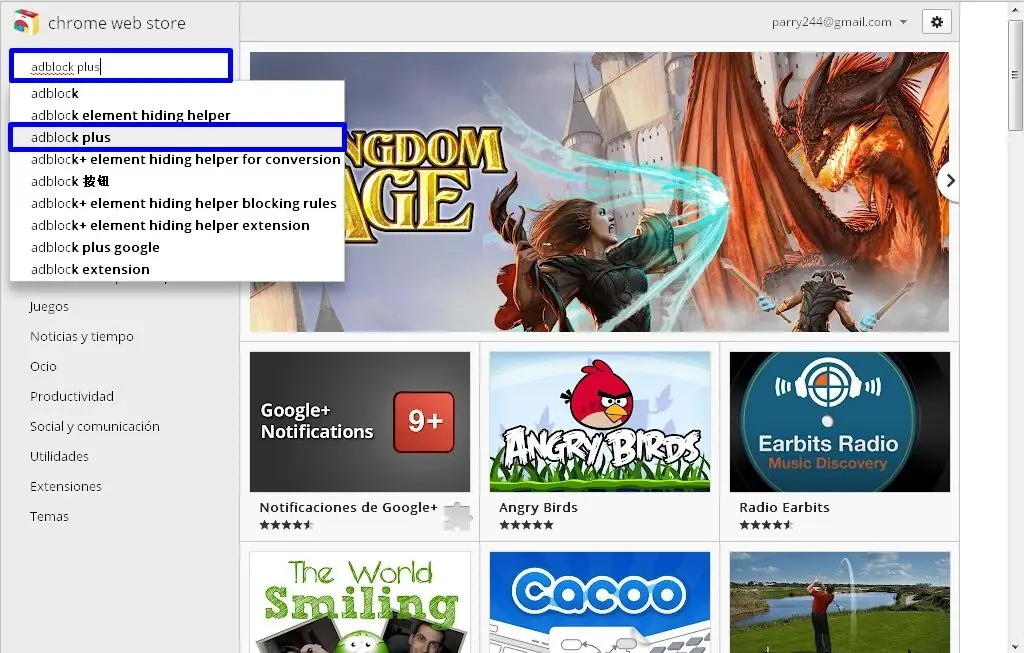The width and height of the screenshot is (1024, 653).
Task: Advance the banner with next arrow
Action: [950, 181]
